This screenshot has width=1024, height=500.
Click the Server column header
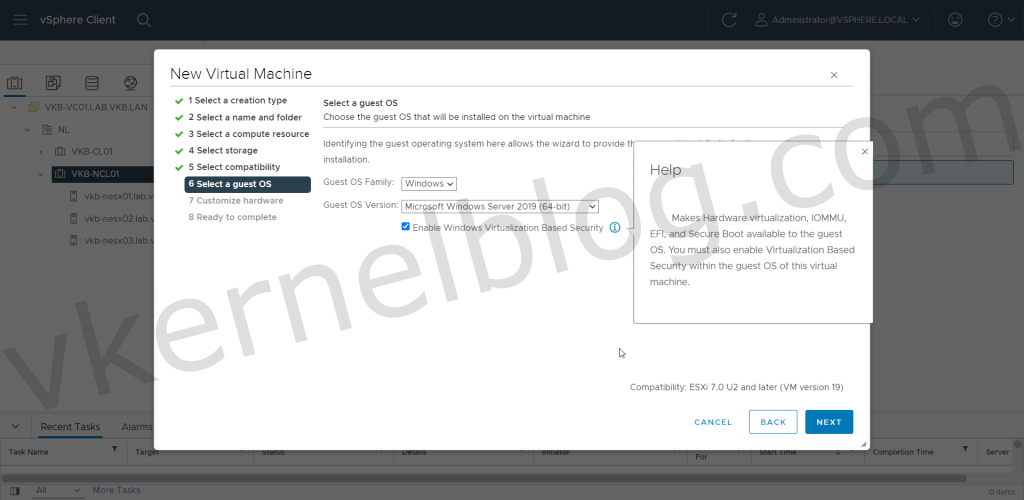(997, 452)
